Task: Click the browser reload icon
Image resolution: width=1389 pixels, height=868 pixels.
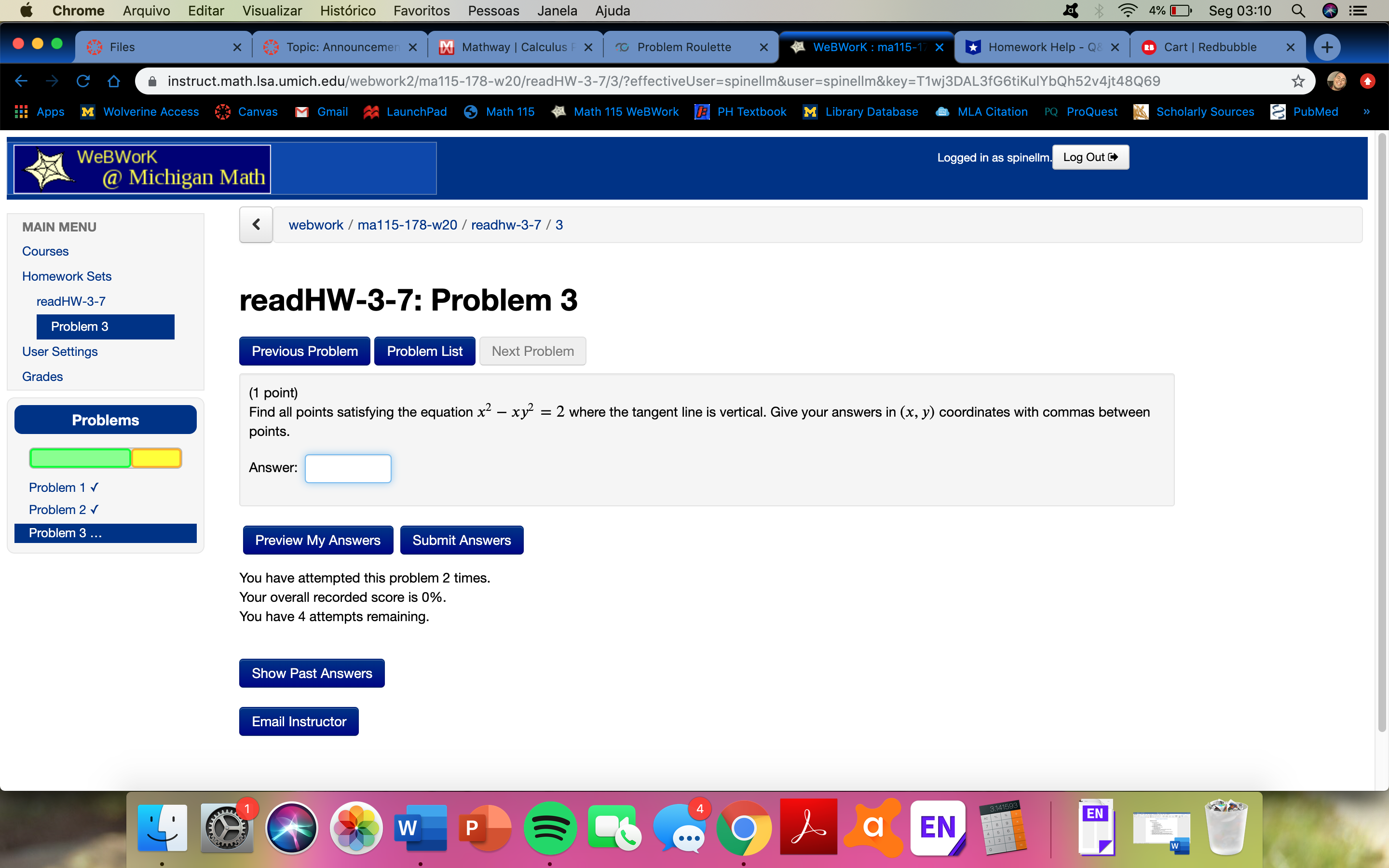Action: (x=82, y=81)
